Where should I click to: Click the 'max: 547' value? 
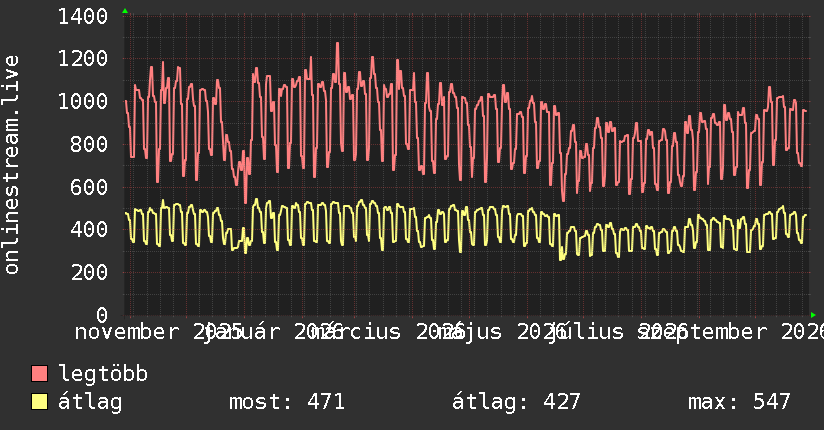tap(739, 402)
